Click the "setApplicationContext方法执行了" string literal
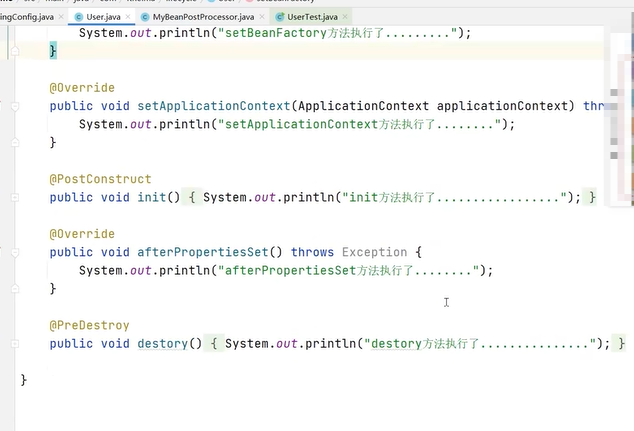Image resolution: width=634 pixels, height=431 pixels. coord(359,124)
